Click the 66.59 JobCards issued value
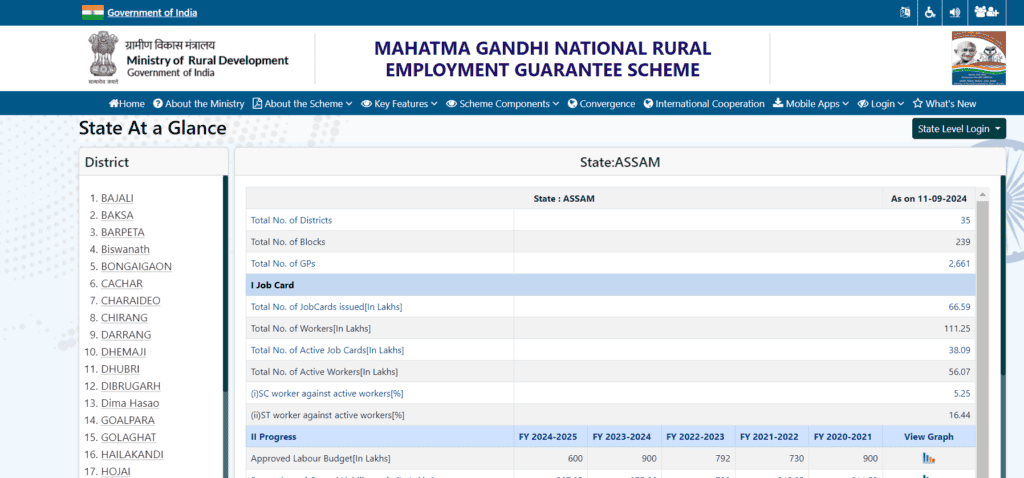 tap(959, 306)
